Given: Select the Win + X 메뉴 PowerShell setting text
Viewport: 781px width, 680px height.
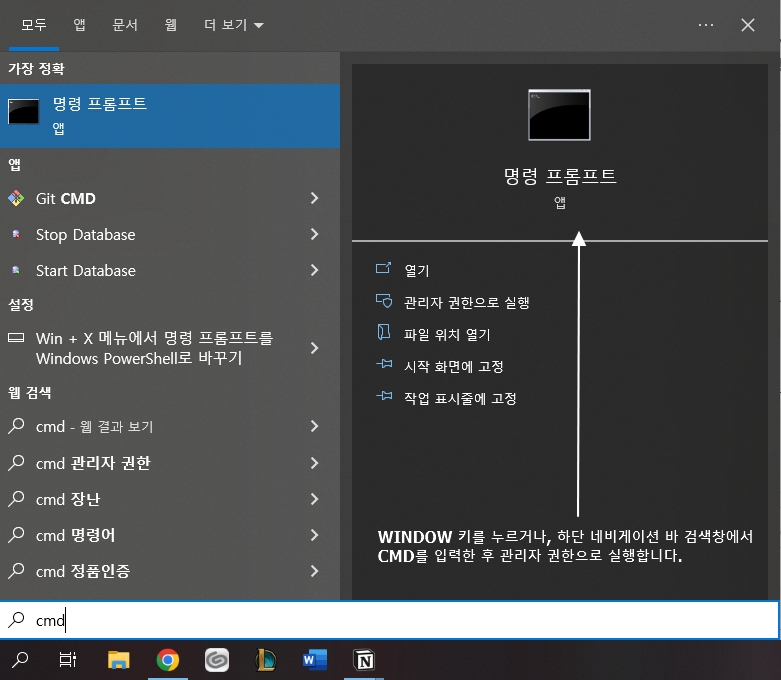Looking at the screenshot, I should click(x=154, y=348).
